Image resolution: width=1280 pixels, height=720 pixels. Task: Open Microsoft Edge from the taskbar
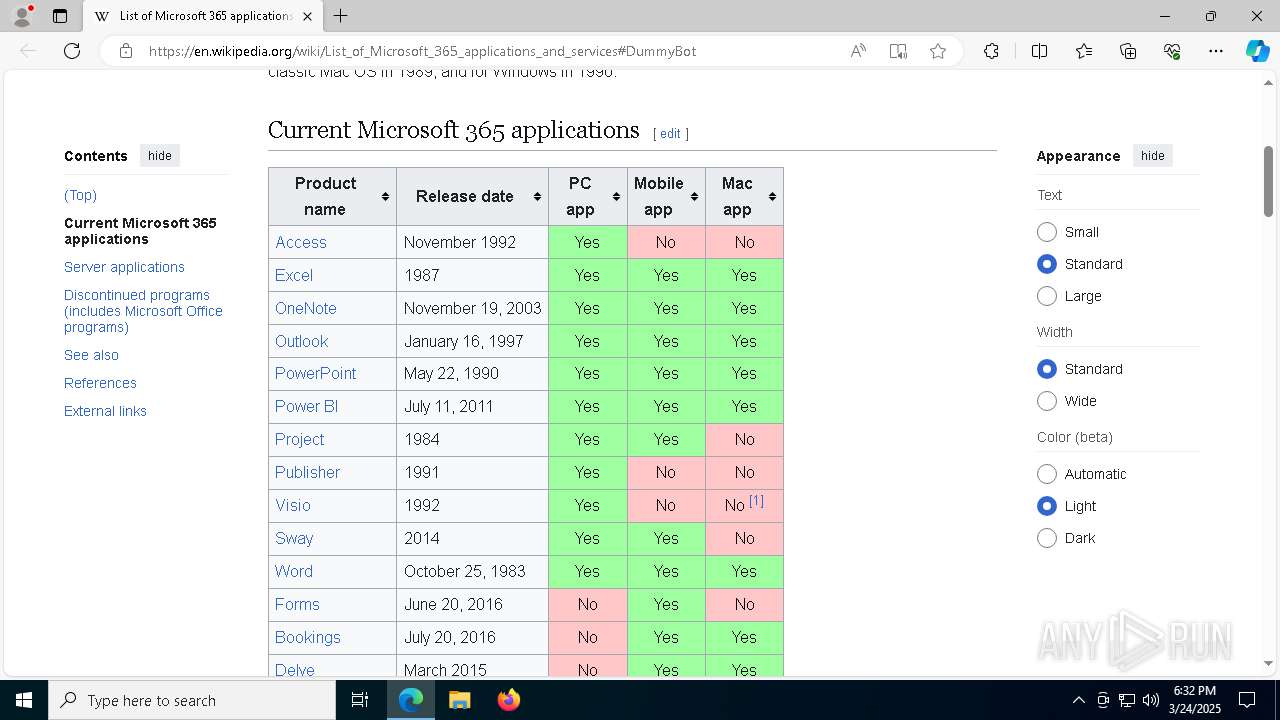(x=411, y=700)
